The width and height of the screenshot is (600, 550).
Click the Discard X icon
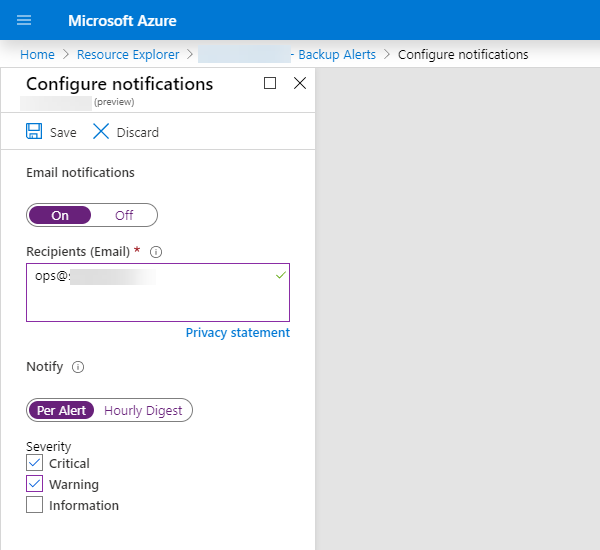tap(101, 131)
